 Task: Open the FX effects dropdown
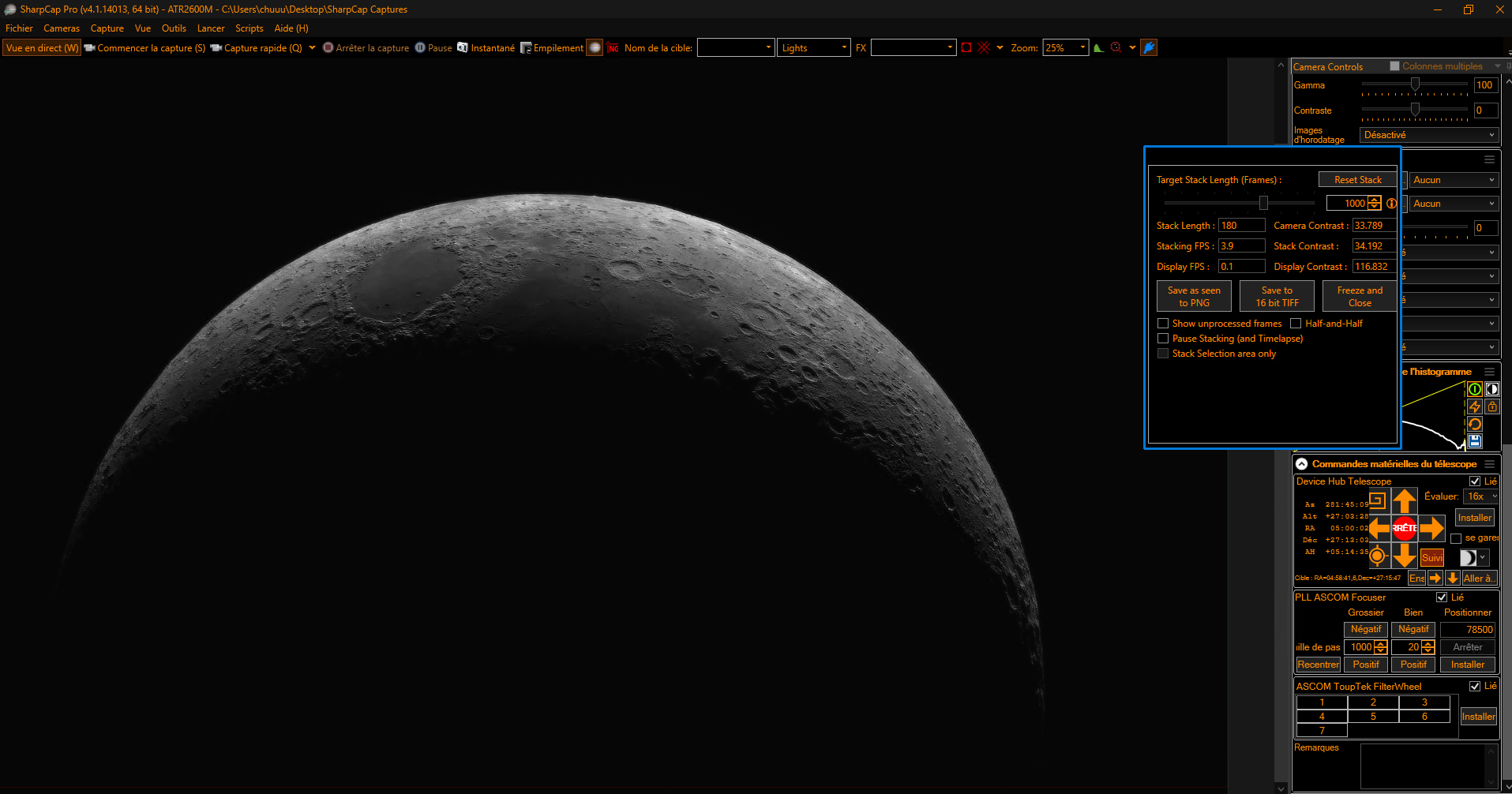[950, 48]
